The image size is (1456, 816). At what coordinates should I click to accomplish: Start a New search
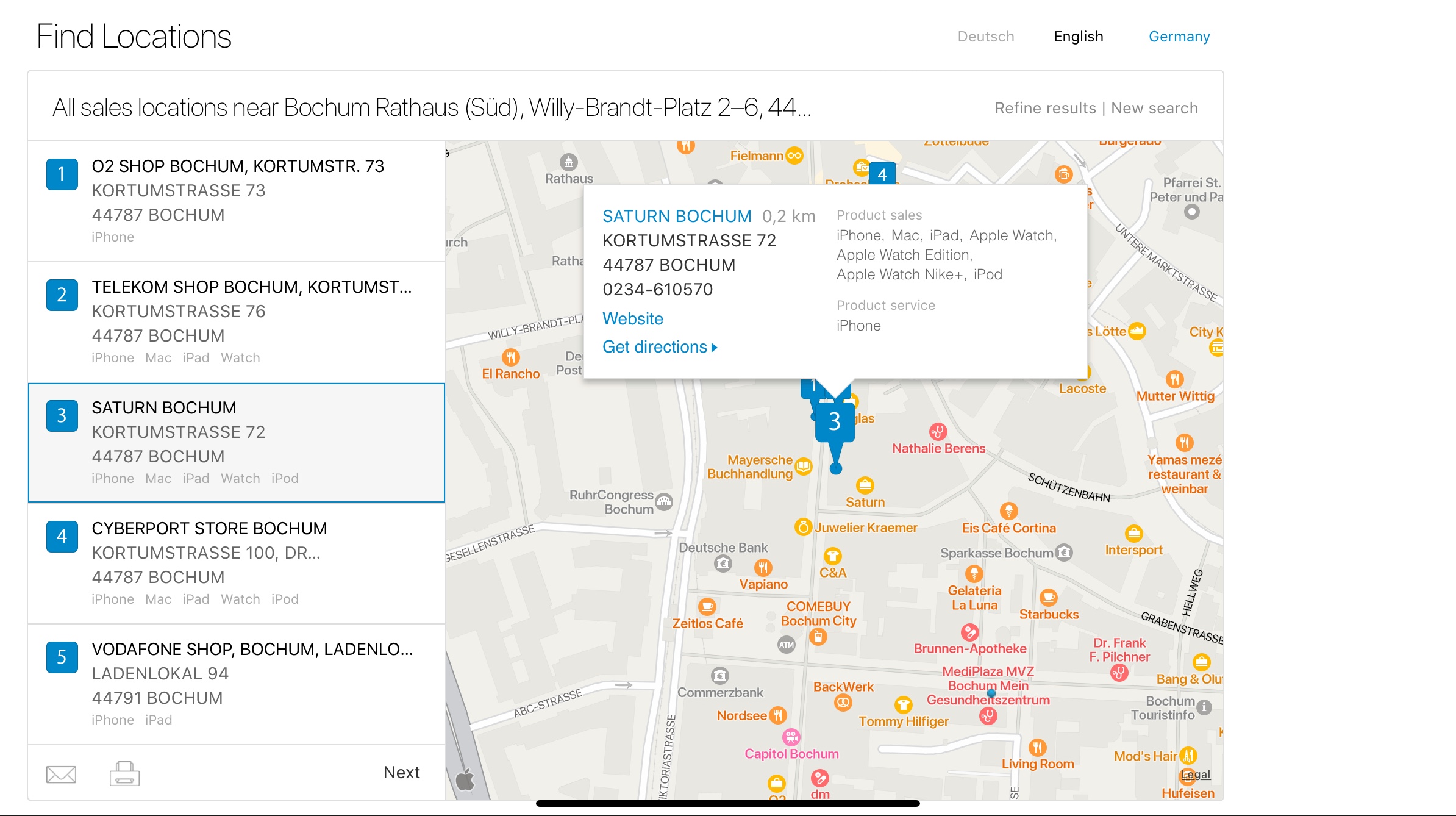click(1154, 108)
